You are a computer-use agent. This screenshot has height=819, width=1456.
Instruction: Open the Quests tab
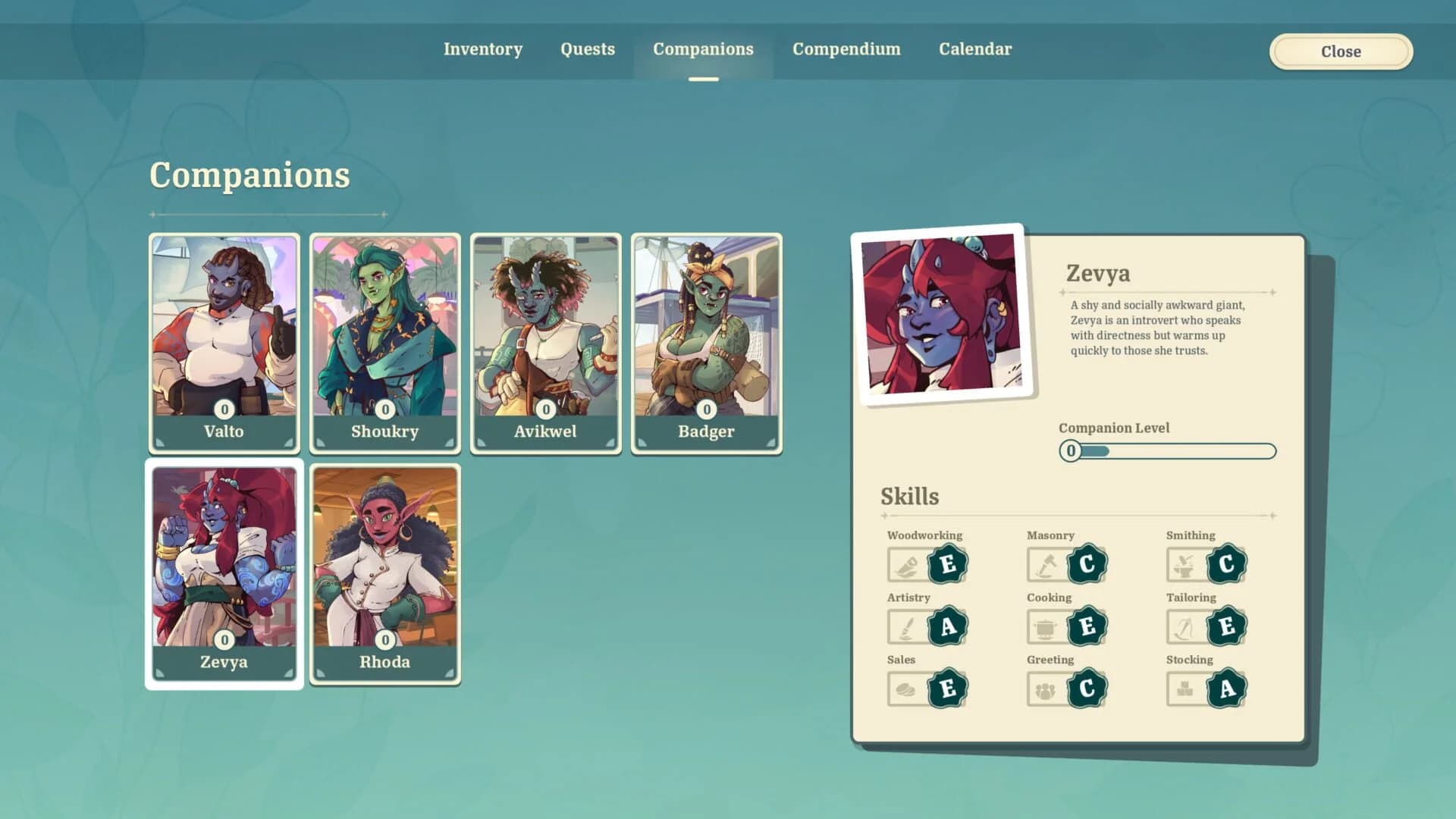[x=587, y=49]
